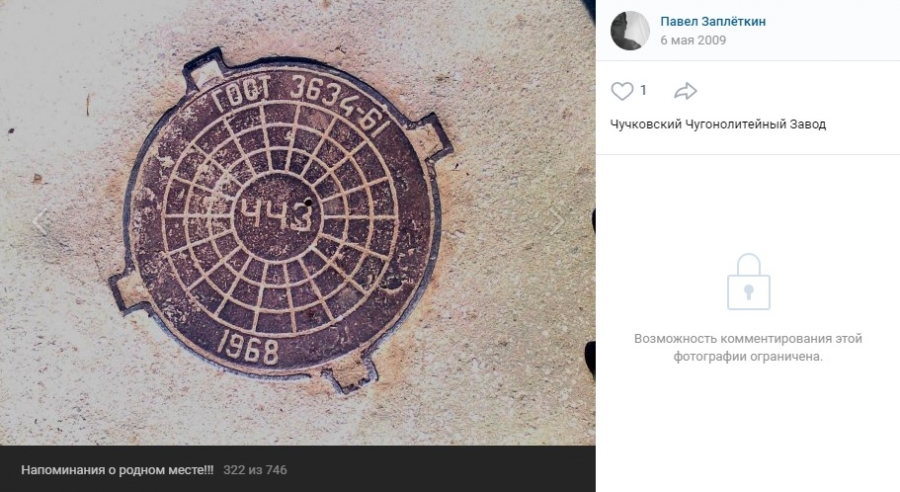Click the 1968 inscription on the photo
Viewport: 900px width, 492px height.
[x=249, y=346]
